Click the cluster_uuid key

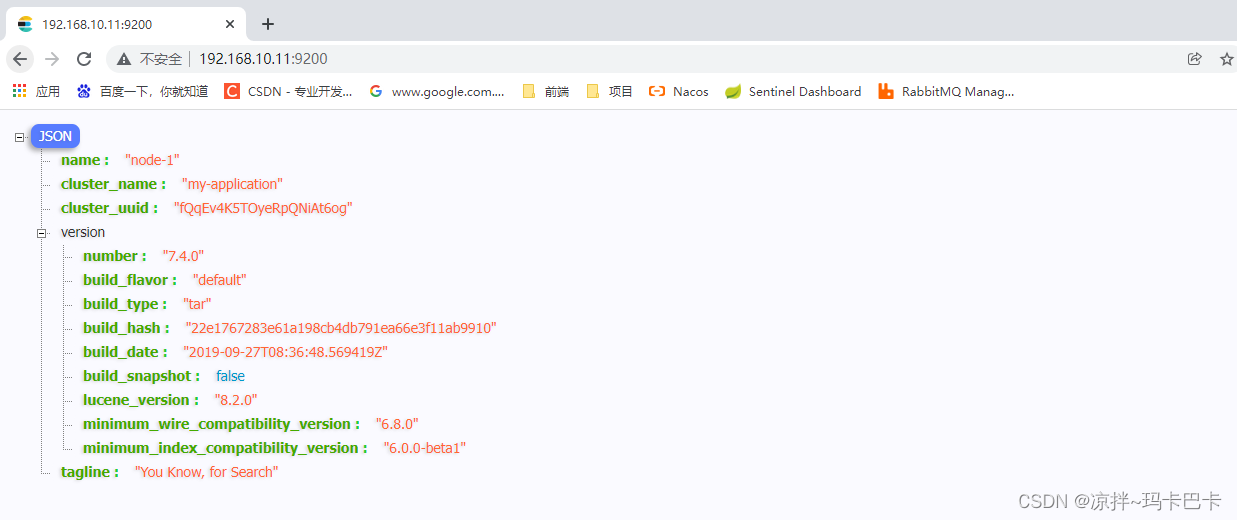point(109,208)
